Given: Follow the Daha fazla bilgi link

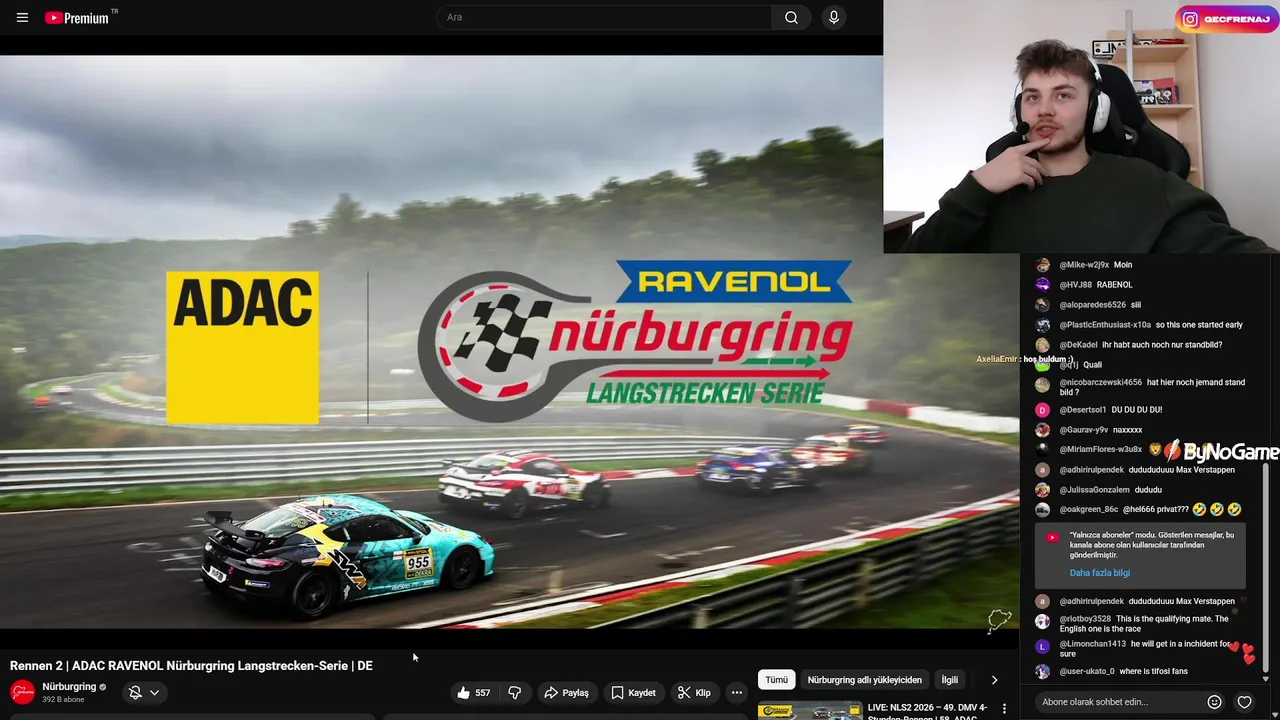Looking at the screenshot, I should (1100, 573).
